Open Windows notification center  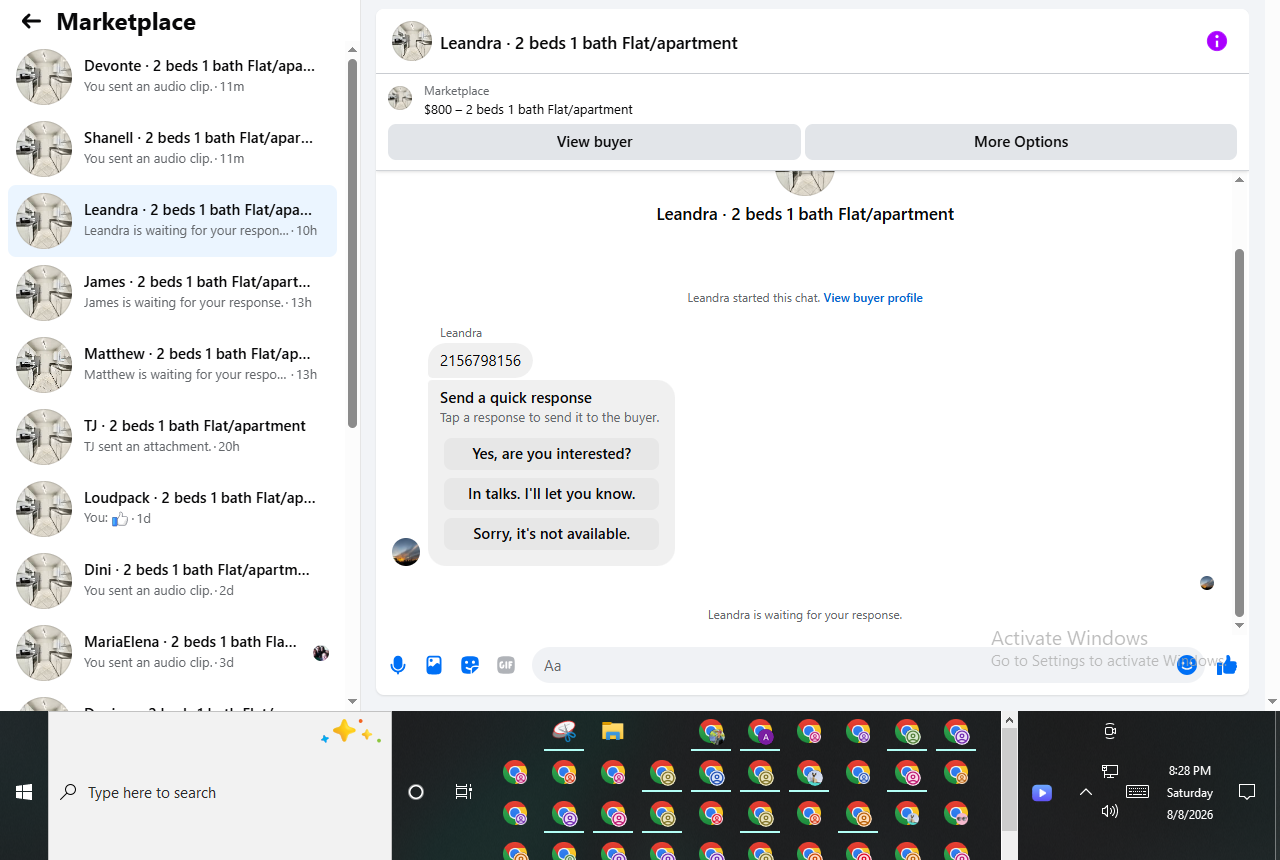coord(1247,792)
